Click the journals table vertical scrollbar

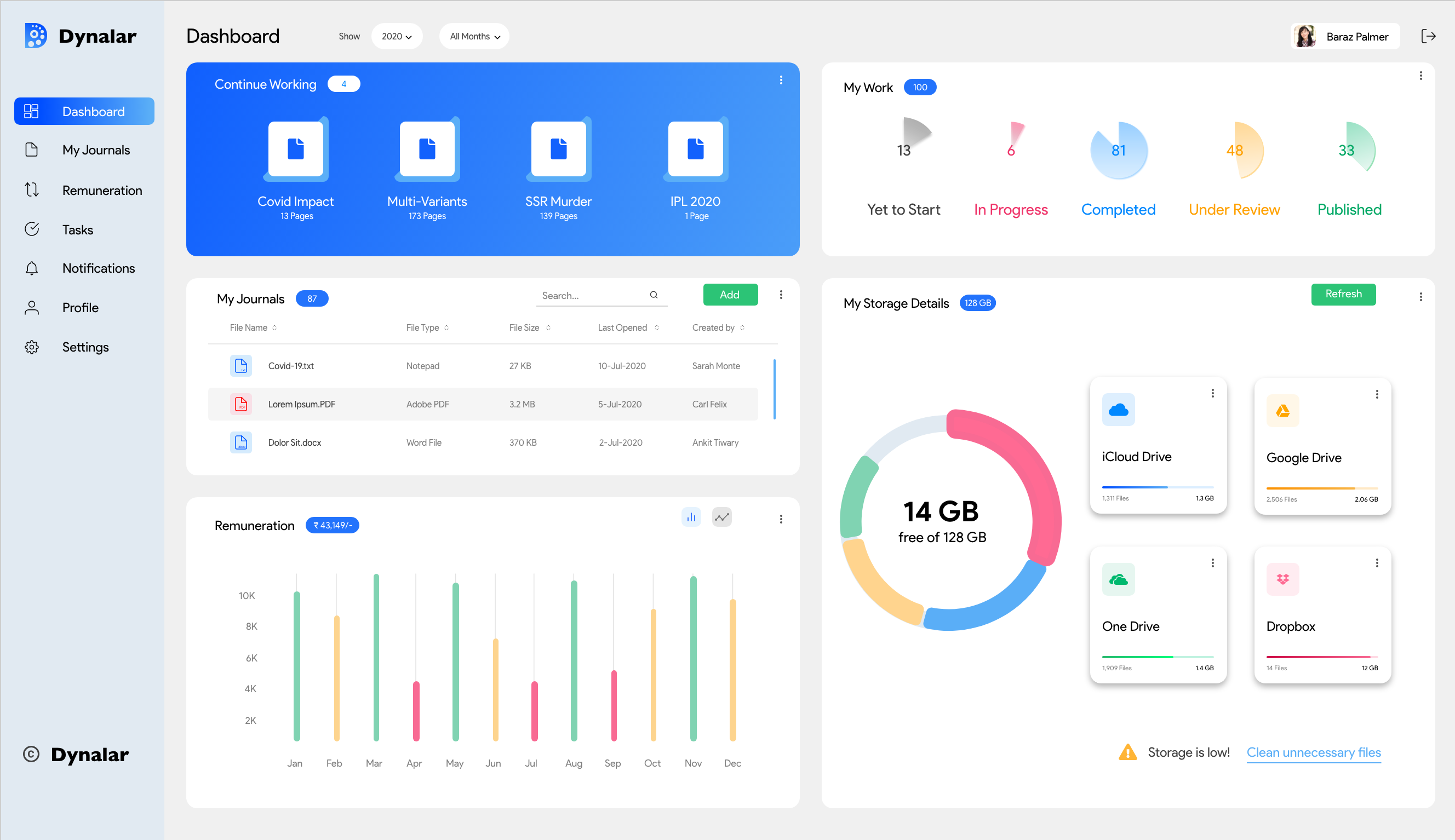[774, 389]
